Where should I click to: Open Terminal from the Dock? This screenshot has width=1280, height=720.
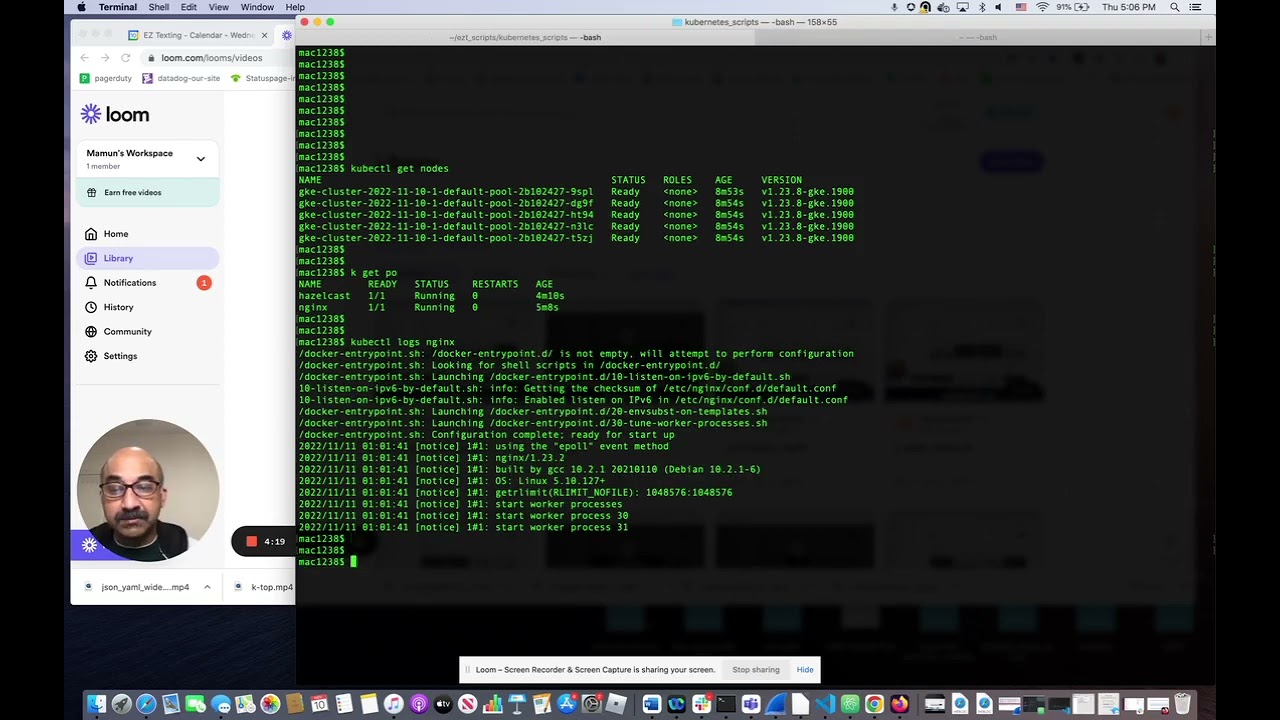tap(726, 704)
